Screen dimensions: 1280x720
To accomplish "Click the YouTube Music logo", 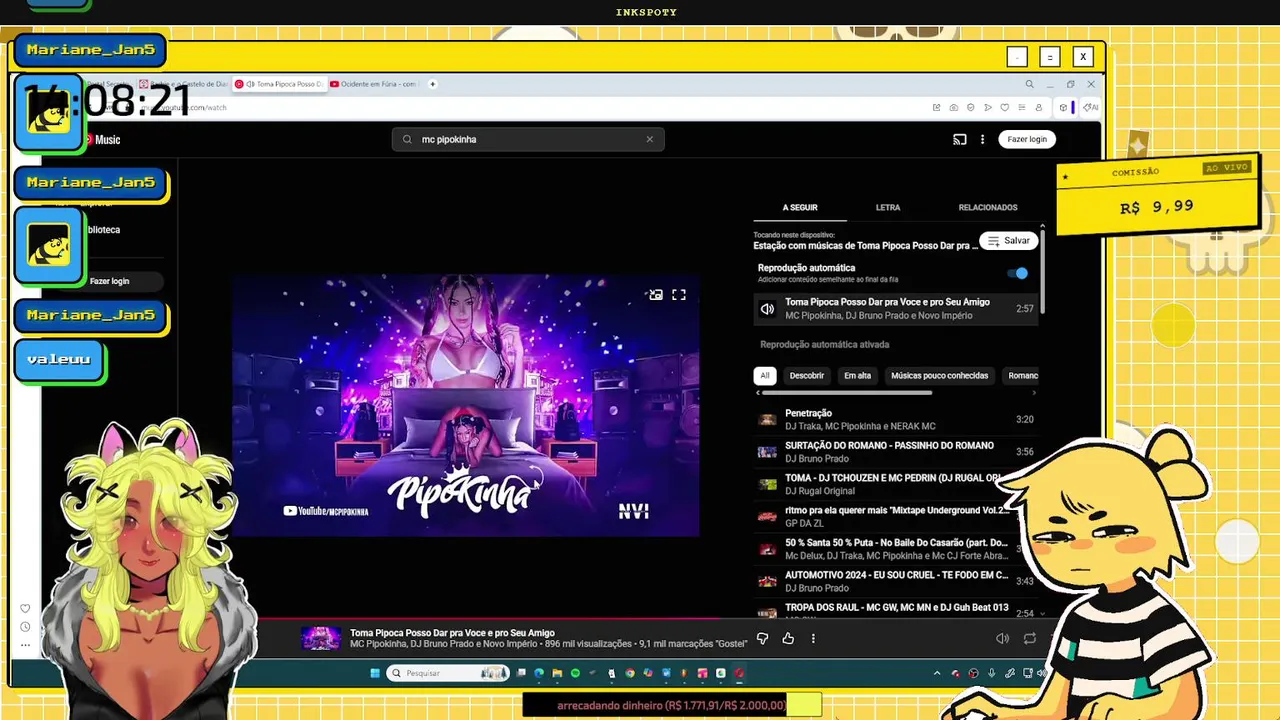I will pos(102,140).
